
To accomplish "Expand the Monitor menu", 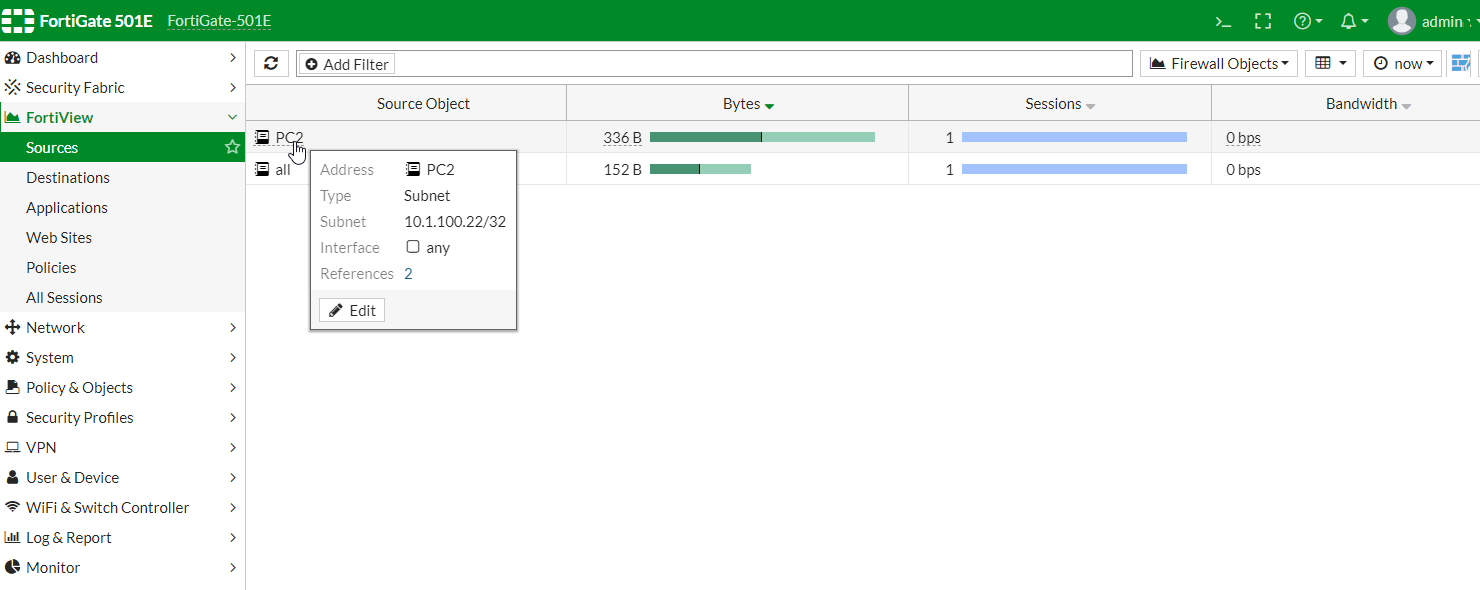I will [122, 568].
